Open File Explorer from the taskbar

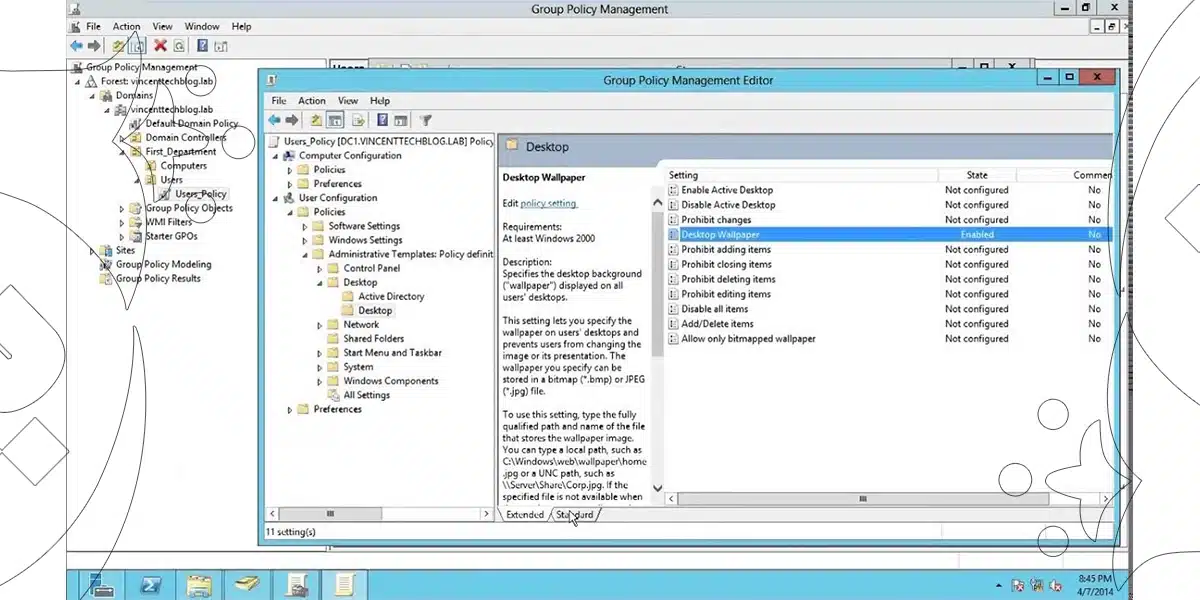[199, 584]
